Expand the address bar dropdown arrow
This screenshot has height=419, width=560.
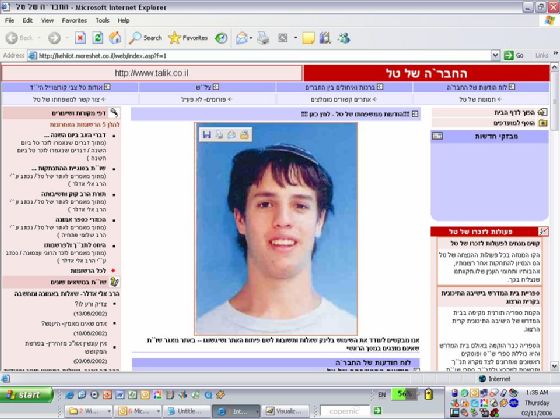pos(495,55)
